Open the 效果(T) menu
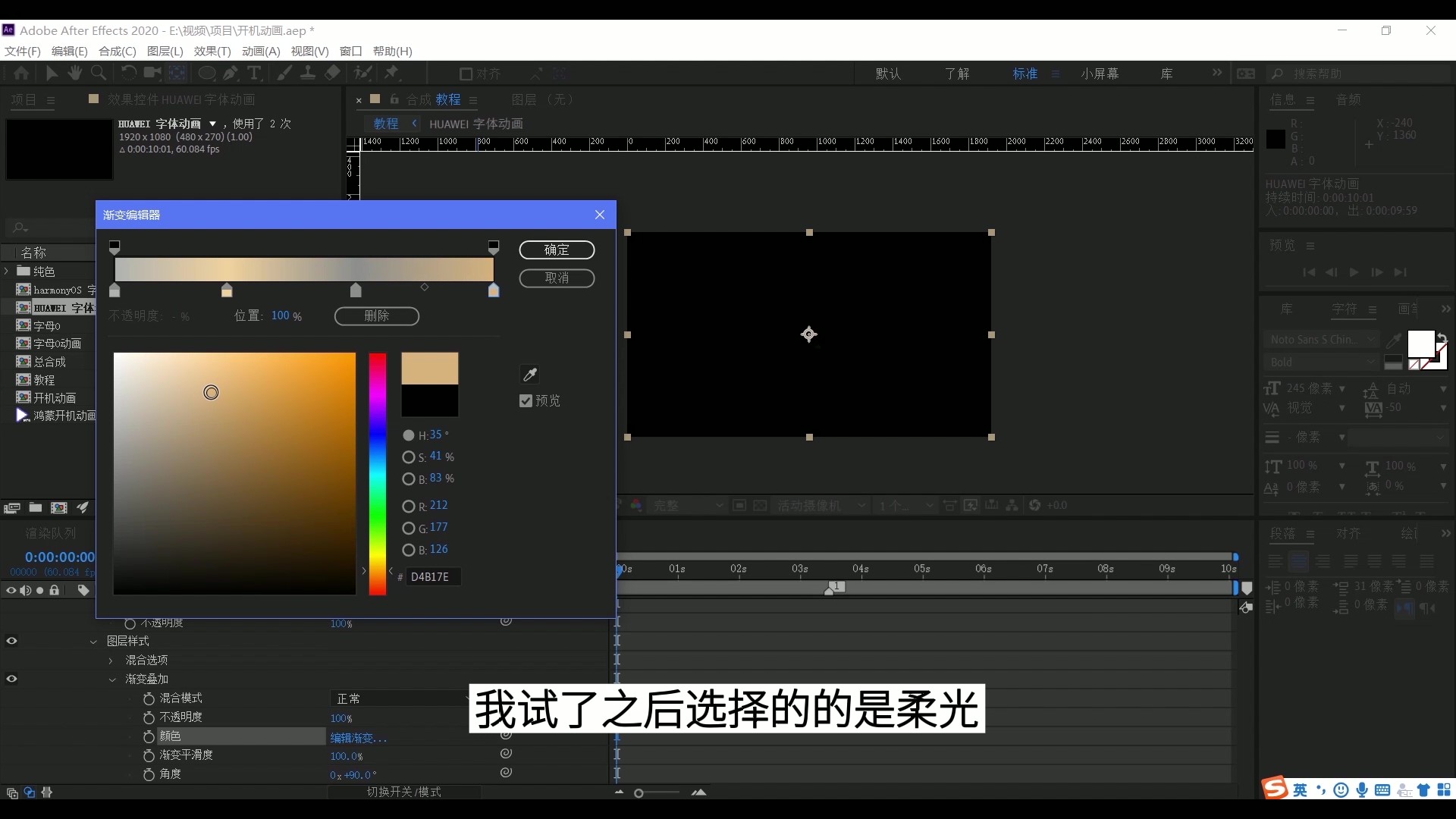Image resolution: width=1456 pixels, height=819 pixels. [212, 52]
